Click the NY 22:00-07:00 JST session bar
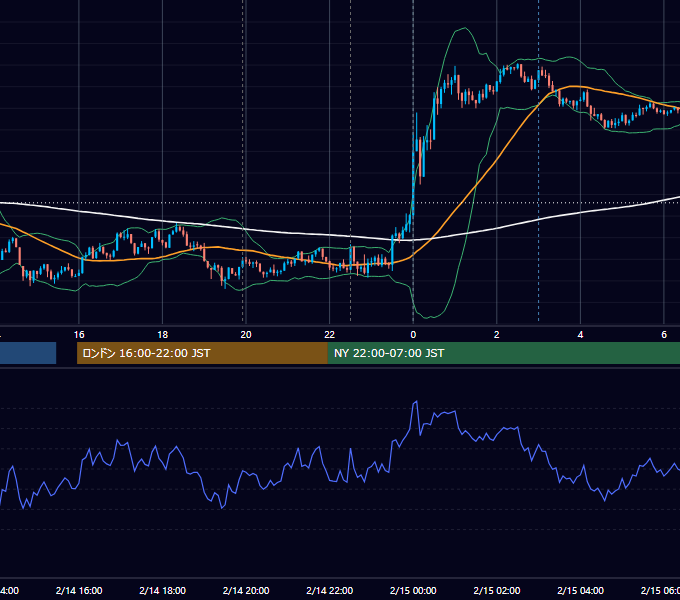680x600 pixels. coord(503,353)
